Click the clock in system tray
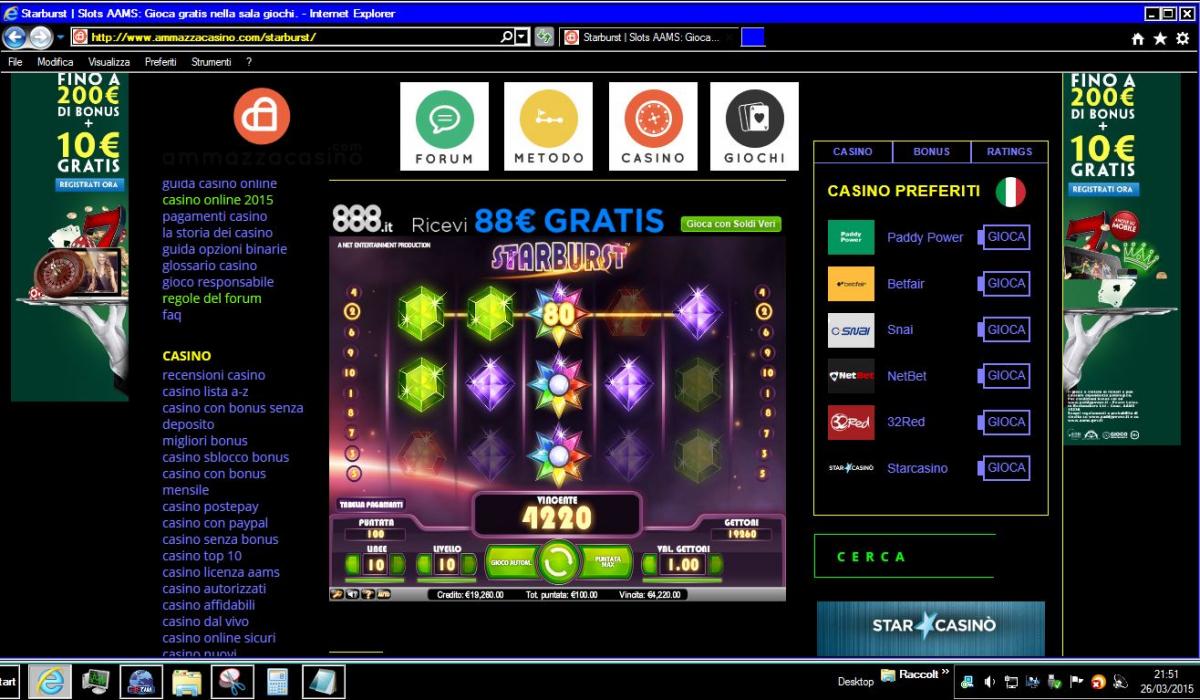 (x=1166, y=681)
